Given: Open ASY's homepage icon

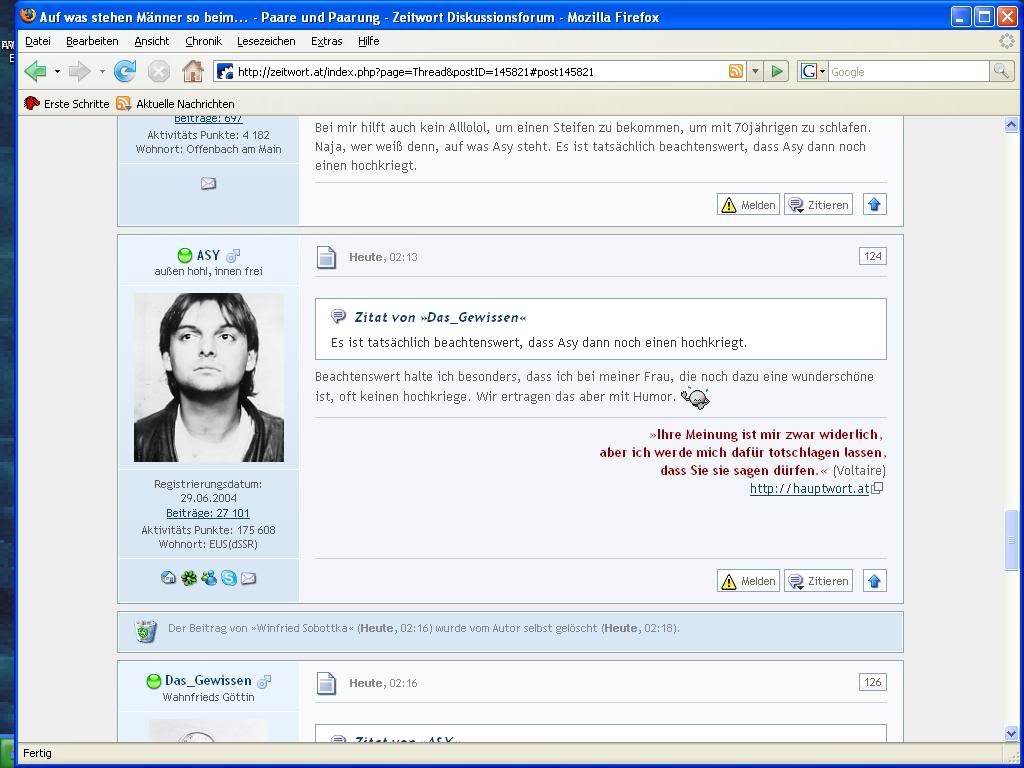Looking at the screenshot, I should [168, 577].
